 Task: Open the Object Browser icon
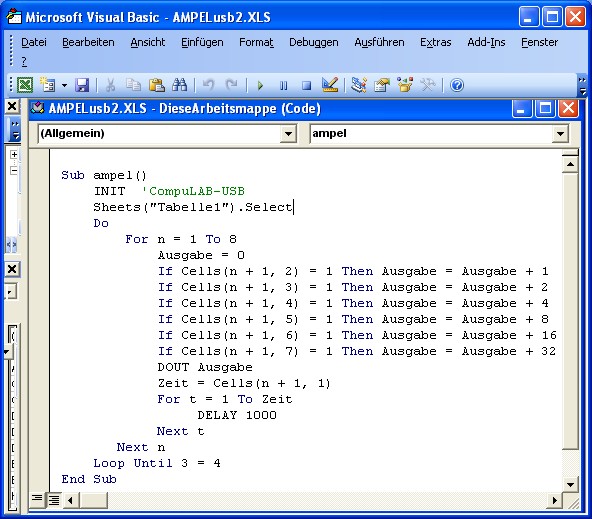[405, 85]
